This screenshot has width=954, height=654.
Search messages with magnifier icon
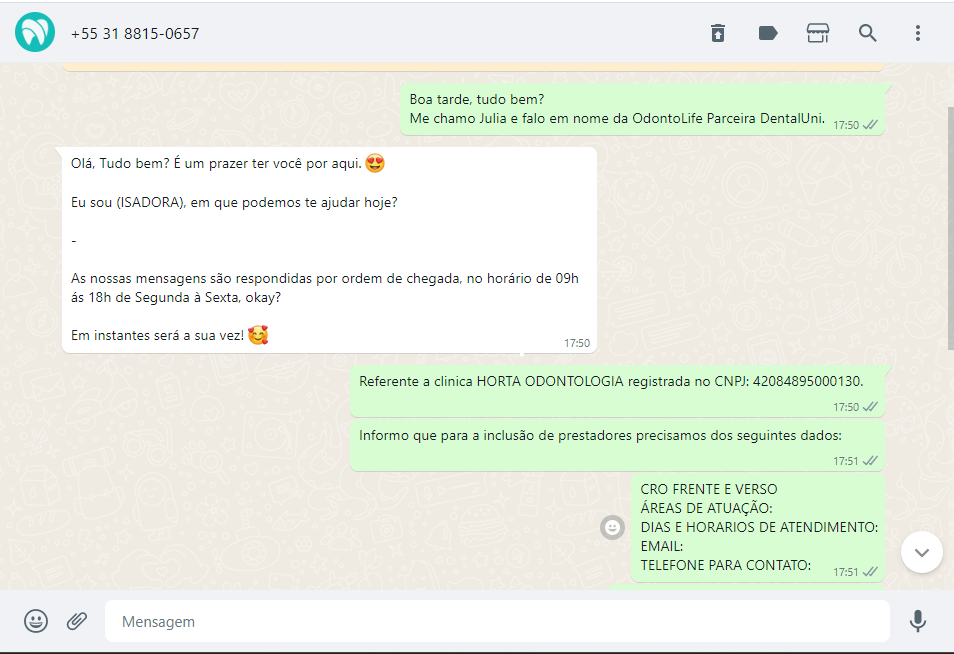868,33
